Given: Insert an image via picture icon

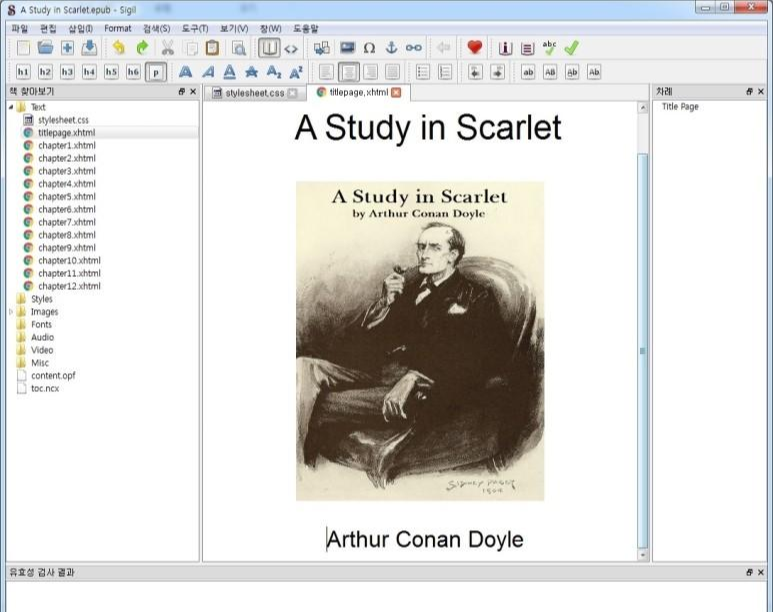Looking at the screenshot, I should tap(348, 48).
